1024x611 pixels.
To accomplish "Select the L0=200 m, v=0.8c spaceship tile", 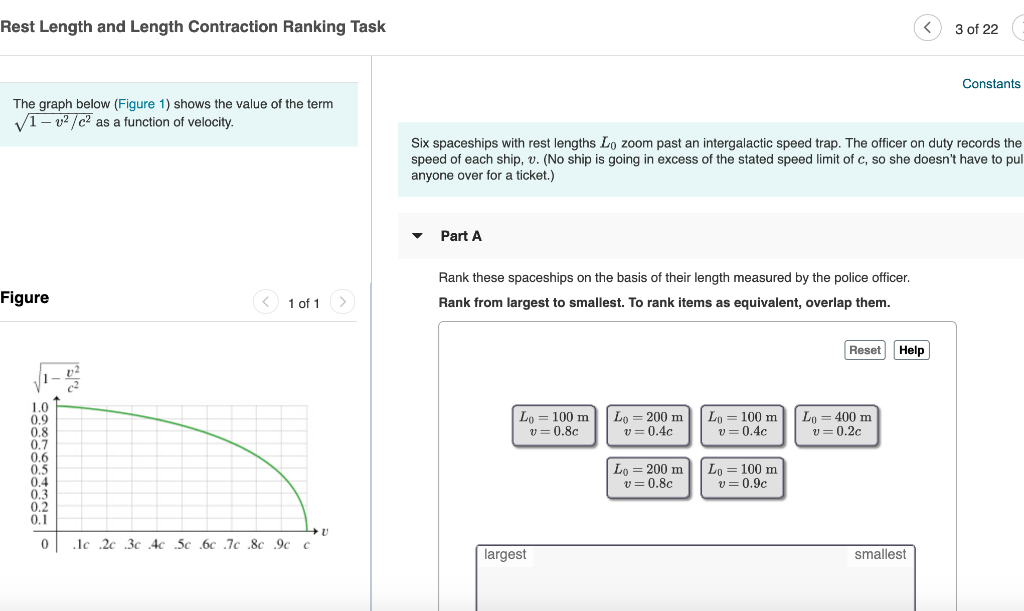I will [x=648, y=476].
